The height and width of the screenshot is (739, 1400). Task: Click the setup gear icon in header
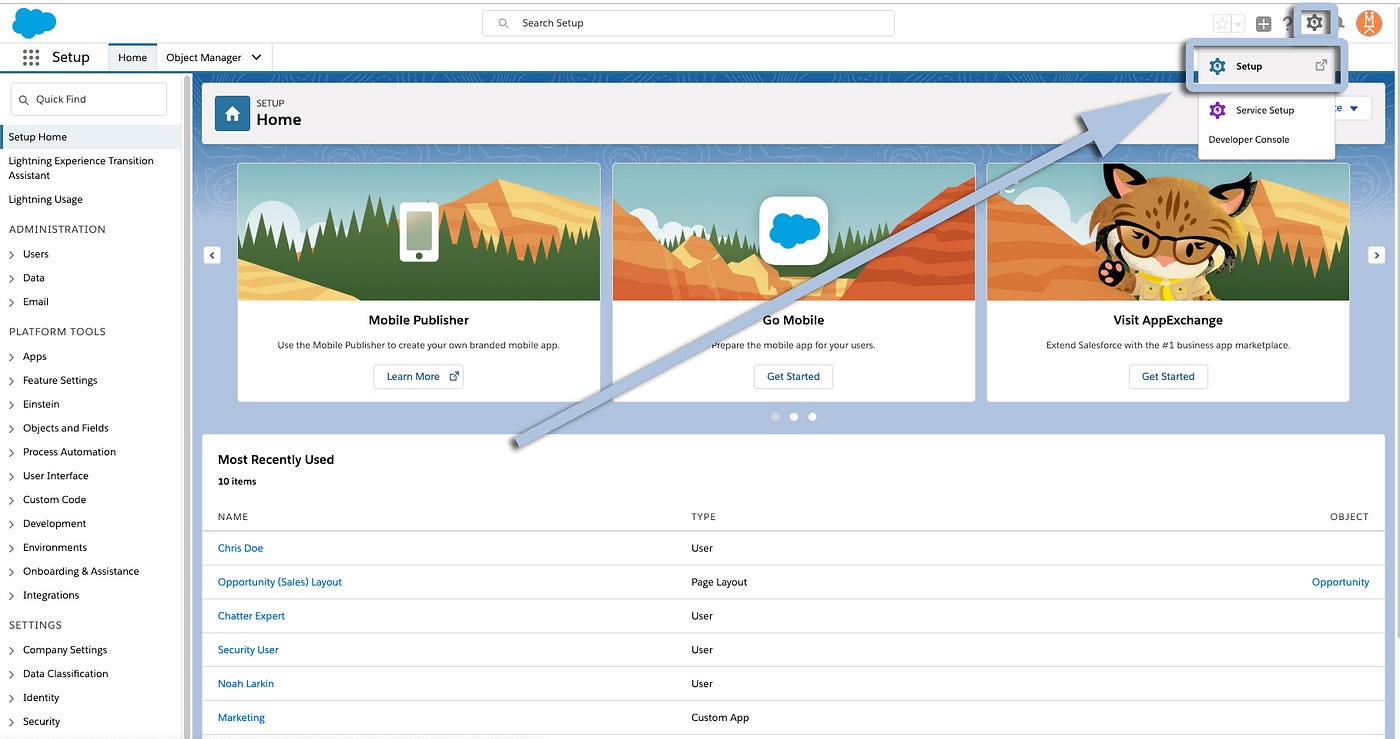pos(1314,22)
